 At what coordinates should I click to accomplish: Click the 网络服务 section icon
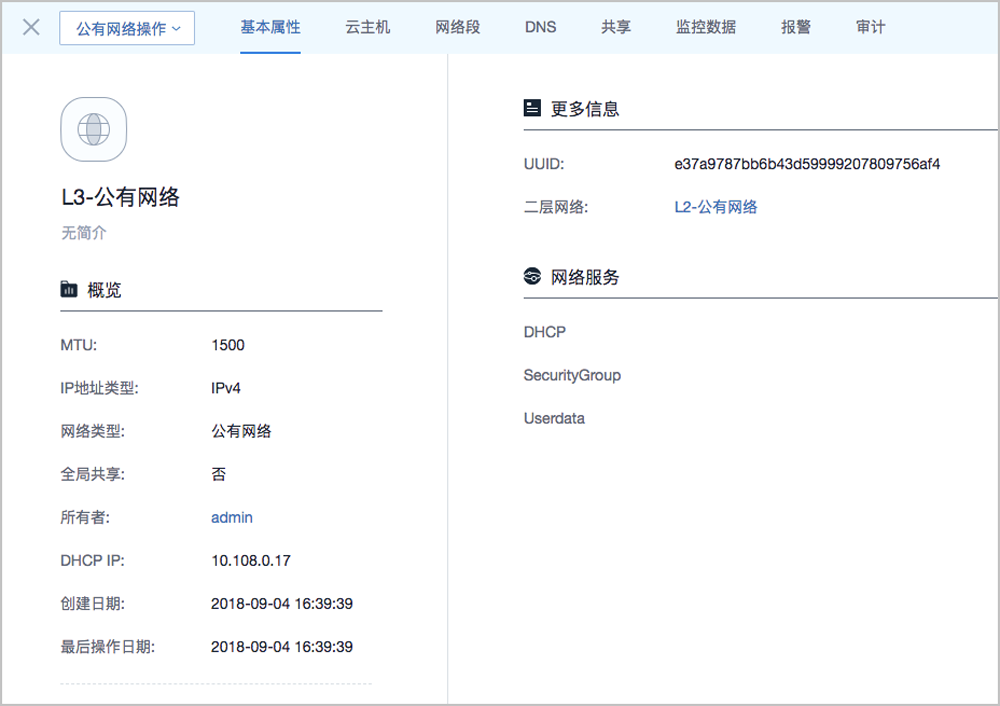[x=532, y=277]
